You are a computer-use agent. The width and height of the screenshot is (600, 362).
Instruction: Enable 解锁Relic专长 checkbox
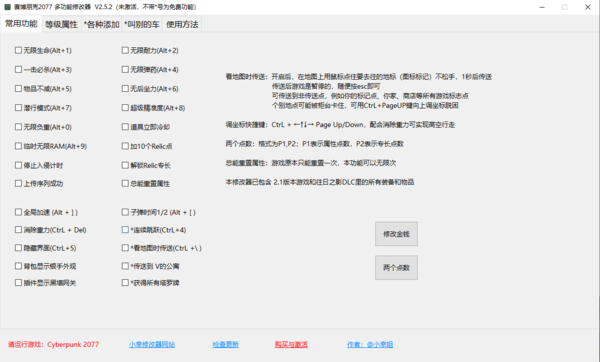click(125, 165)
